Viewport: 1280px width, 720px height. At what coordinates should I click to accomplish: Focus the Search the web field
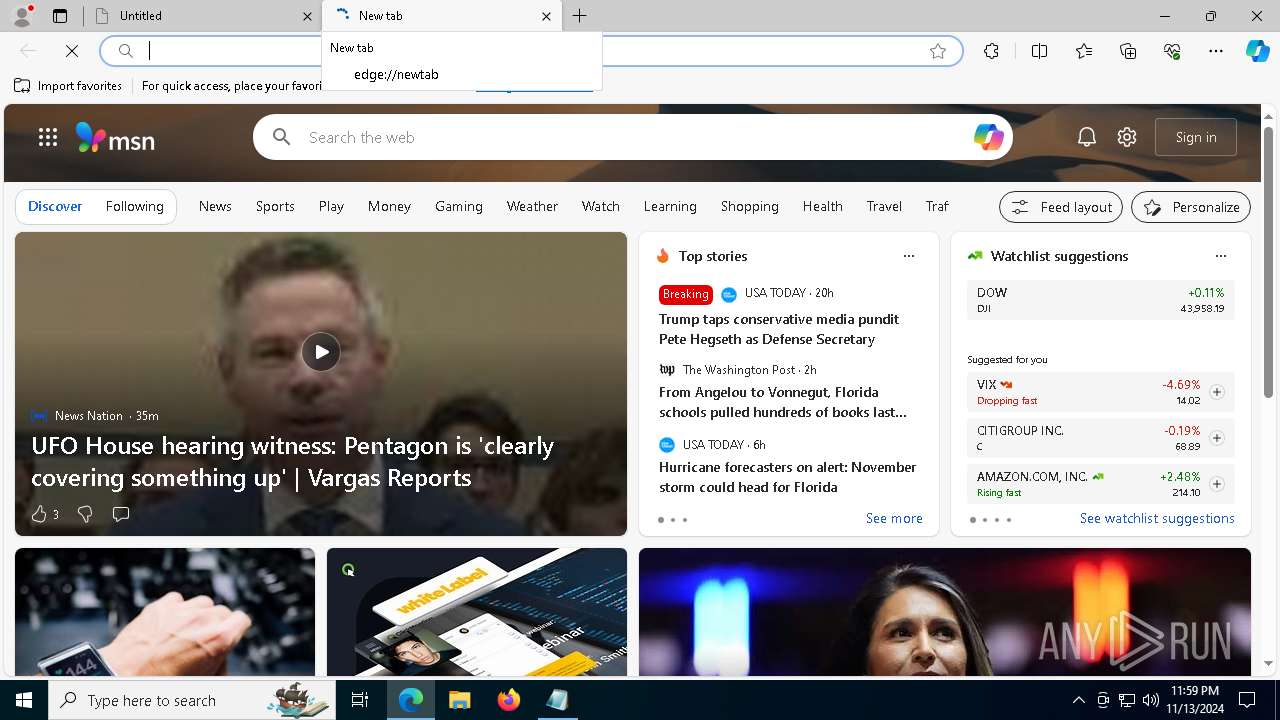pos(635,137)
